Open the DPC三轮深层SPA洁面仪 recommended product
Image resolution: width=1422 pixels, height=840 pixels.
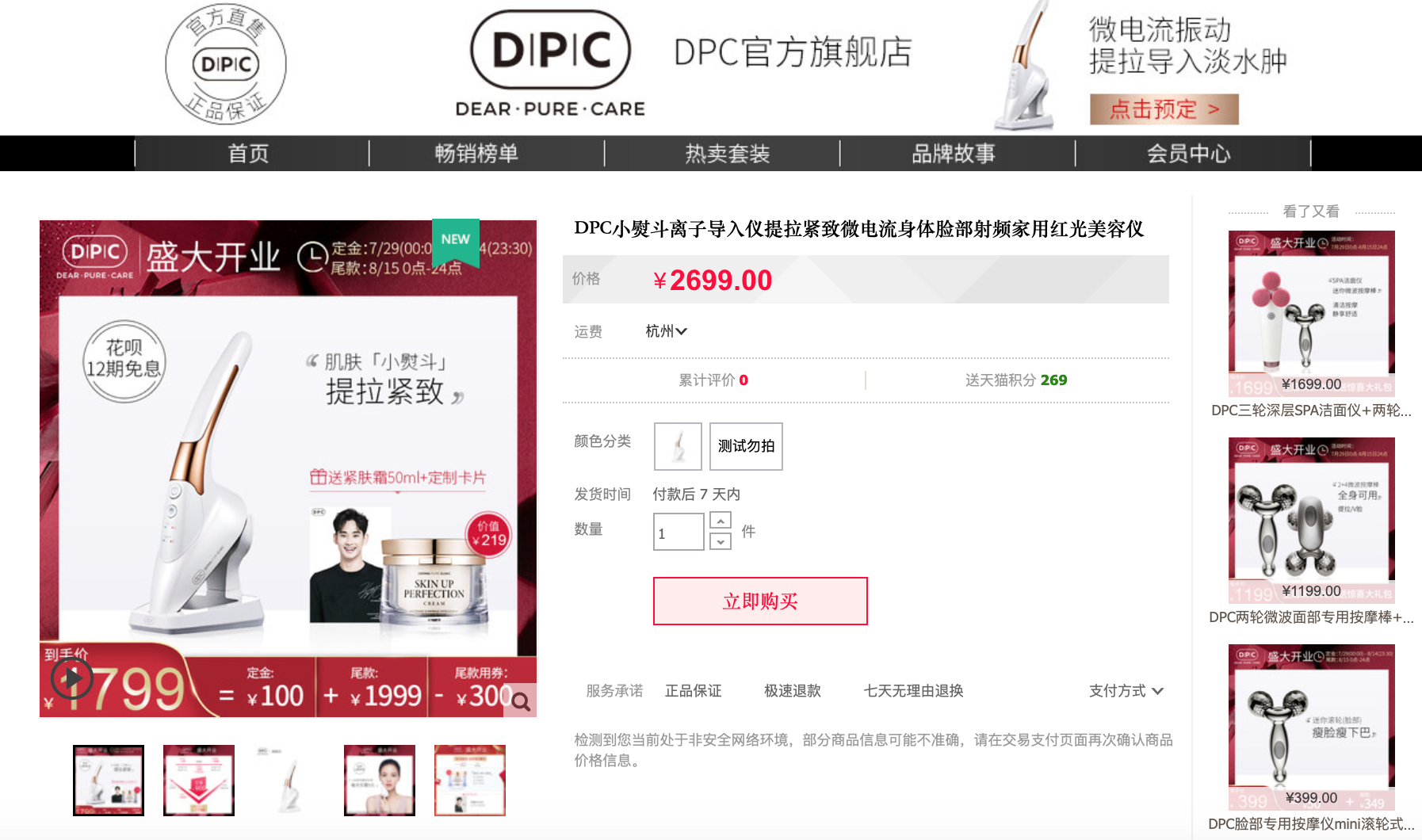point(1311,325)
